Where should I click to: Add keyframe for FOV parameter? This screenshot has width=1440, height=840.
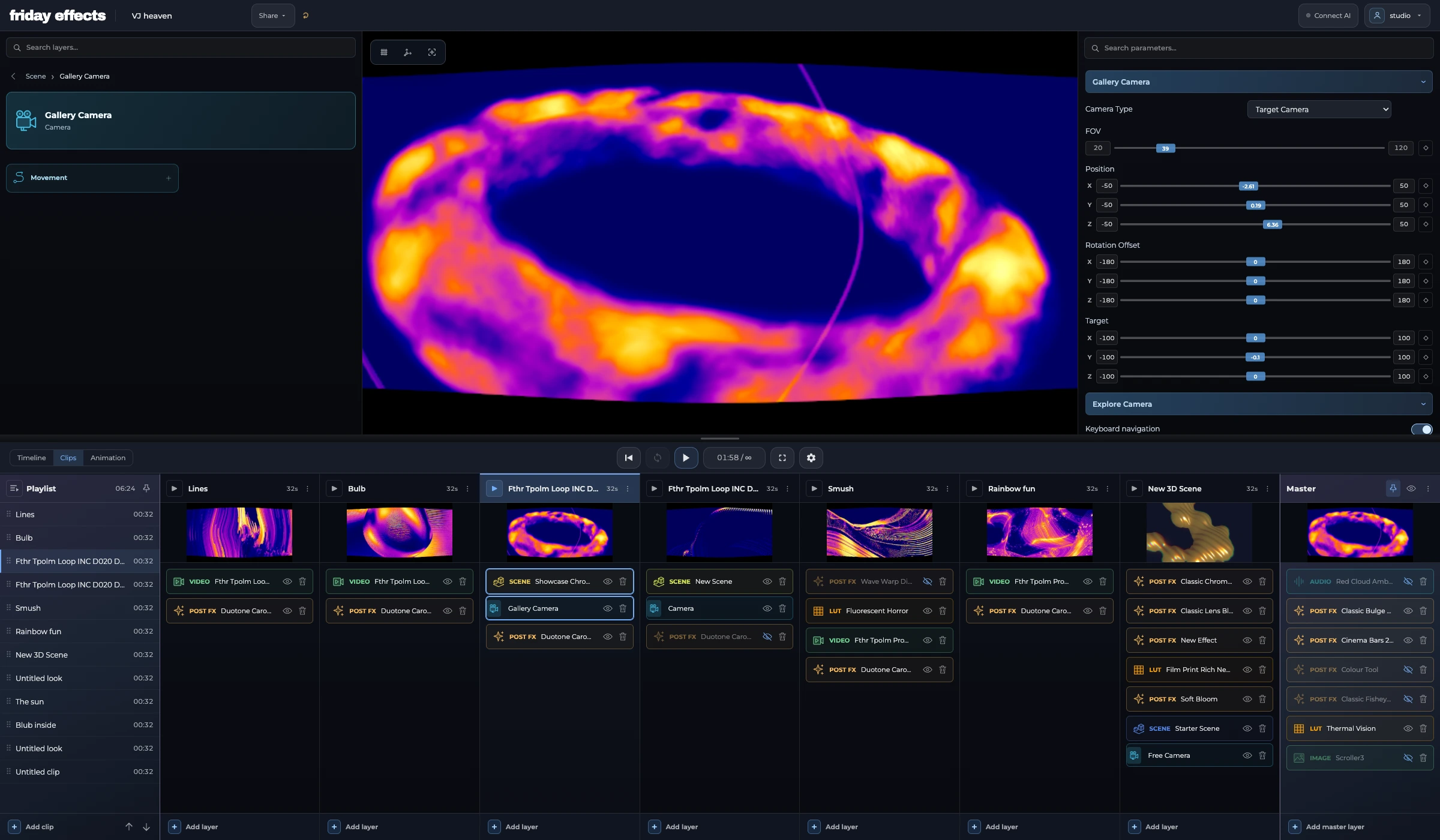1426,148
